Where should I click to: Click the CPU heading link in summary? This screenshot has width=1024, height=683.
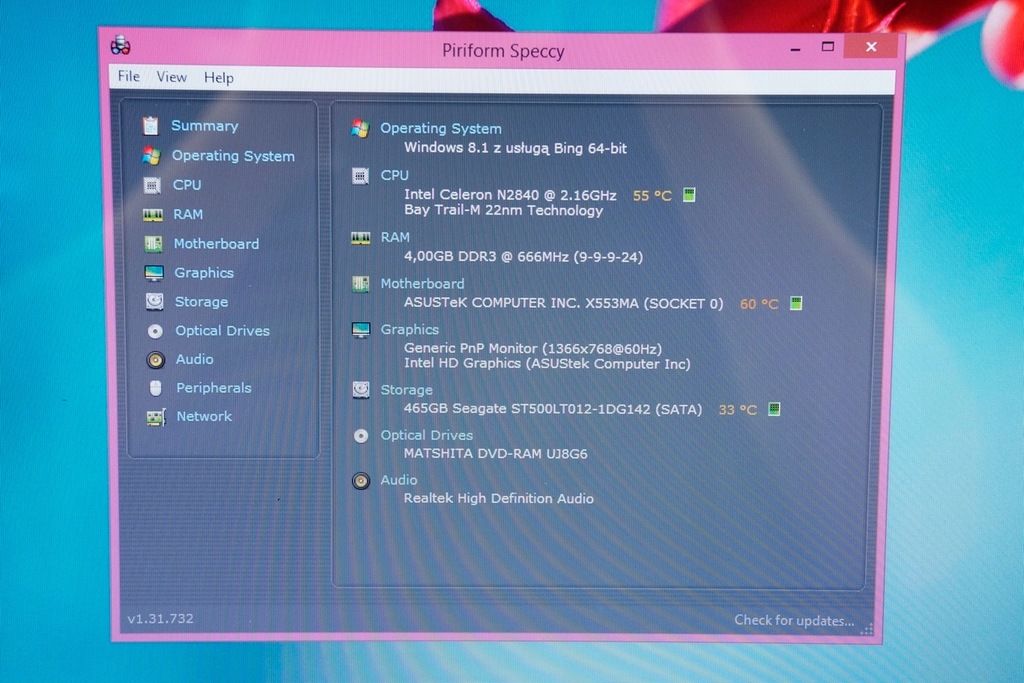click(394, 175)
